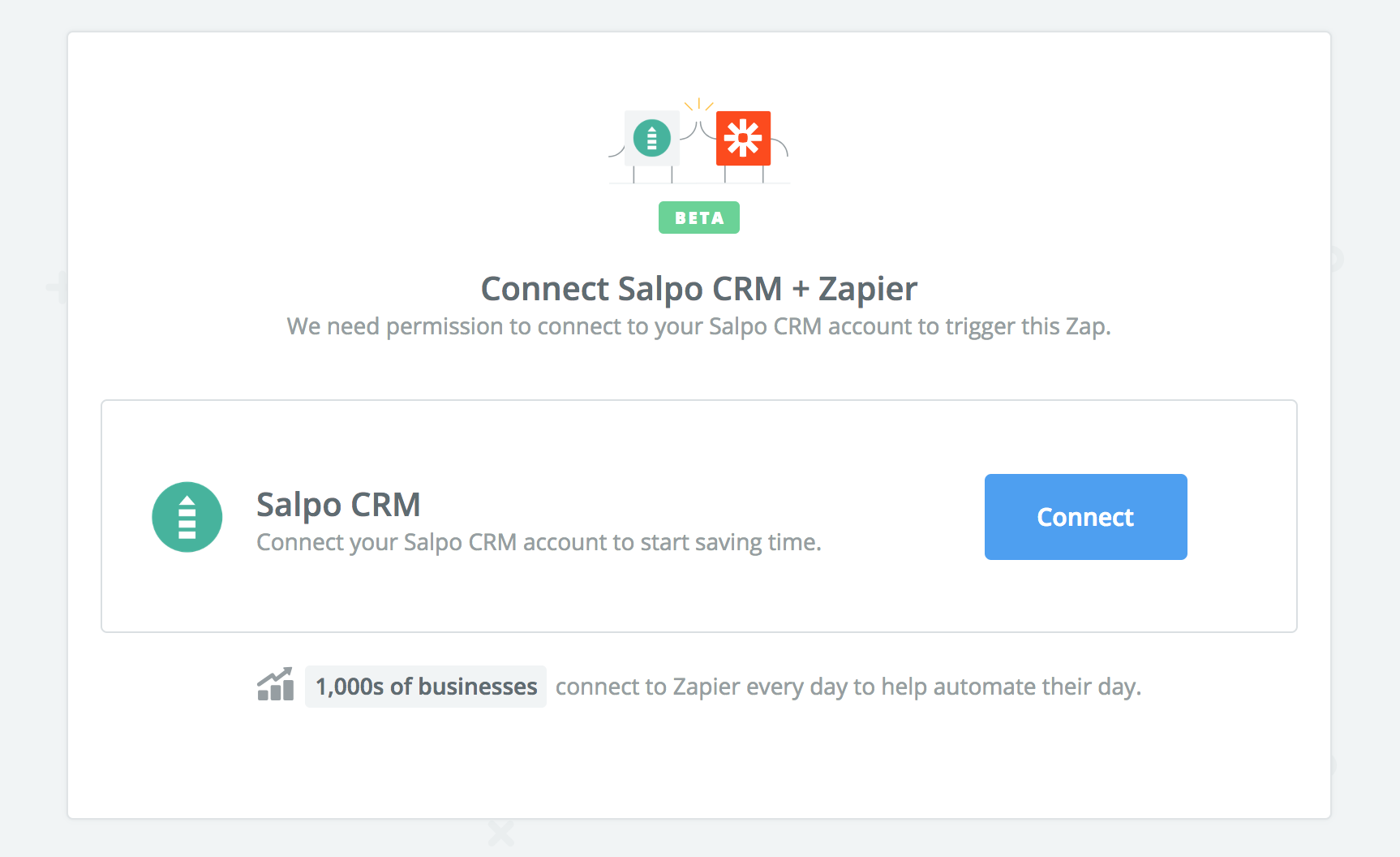Click the faint X decoration at bottom
1400x857 pixels.
click(x=501, y=832)
